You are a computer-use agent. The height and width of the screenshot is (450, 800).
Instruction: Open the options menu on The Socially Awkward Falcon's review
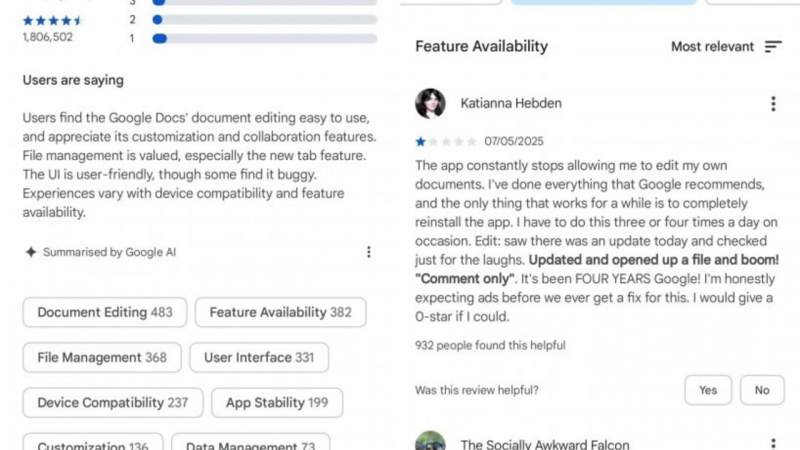click(773, 442)
